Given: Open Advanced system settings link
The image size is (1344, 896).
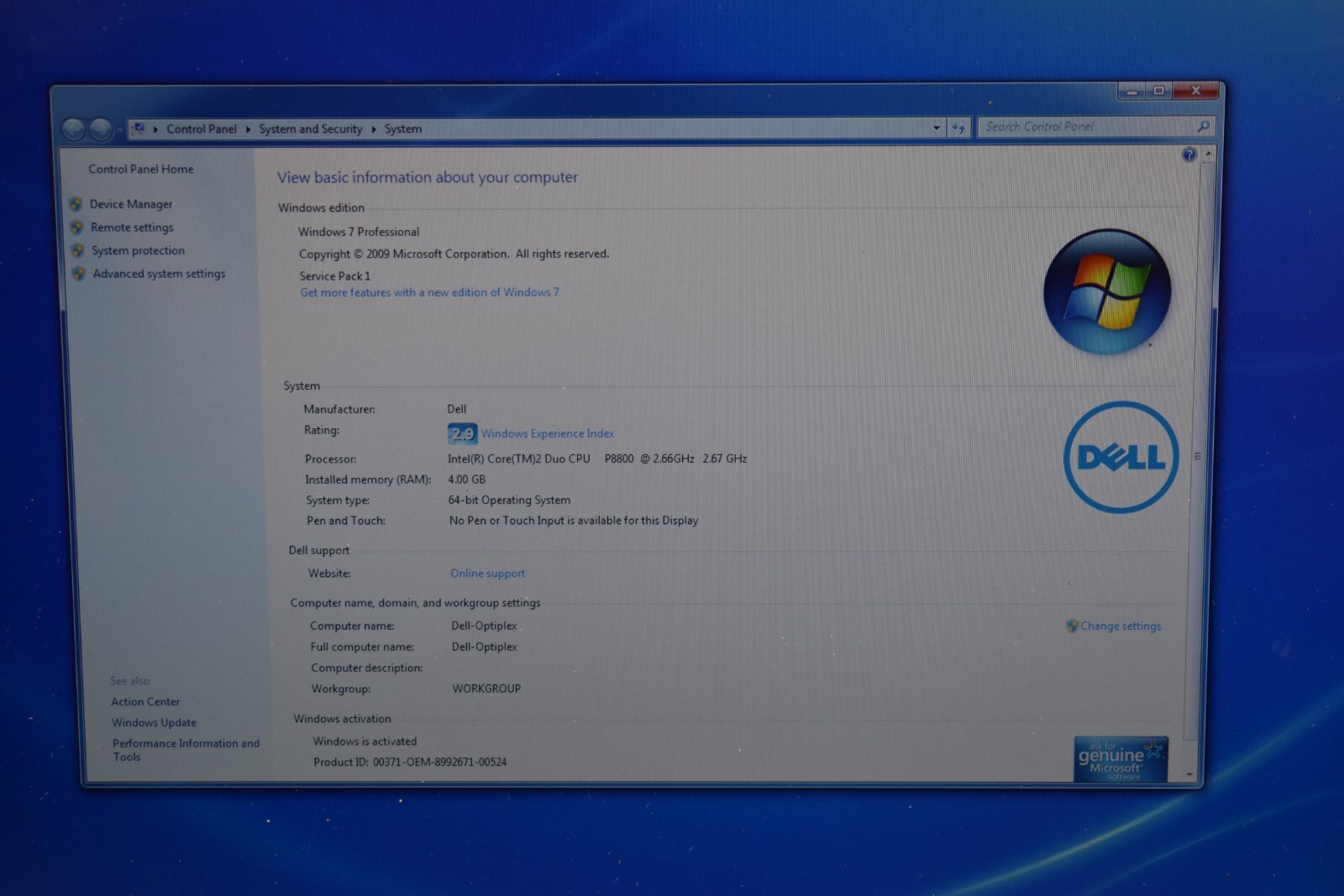Looking at the screenshot, I should click(x=159, y=274).
